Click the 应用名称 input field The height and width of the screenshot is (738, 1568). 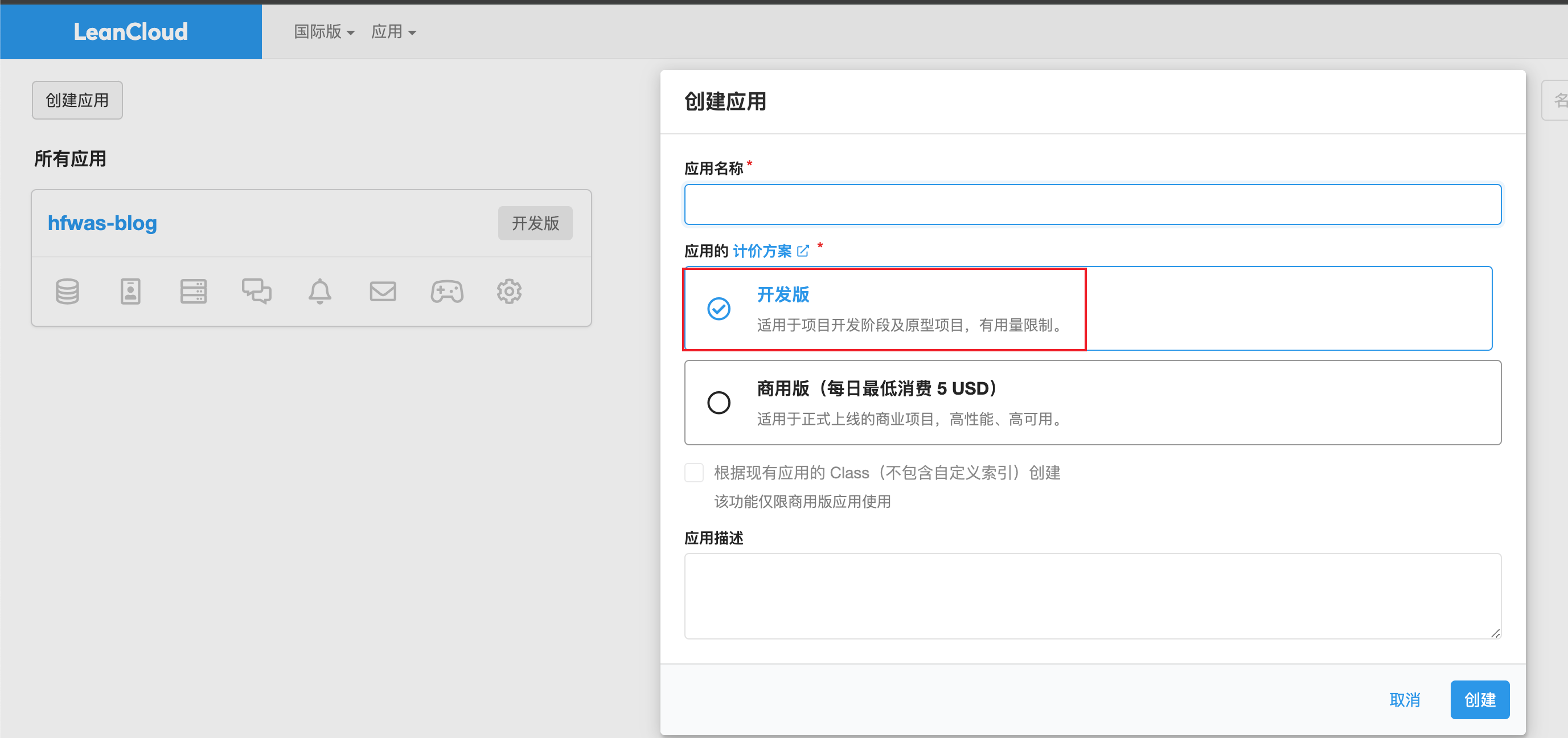(1092, 204)
